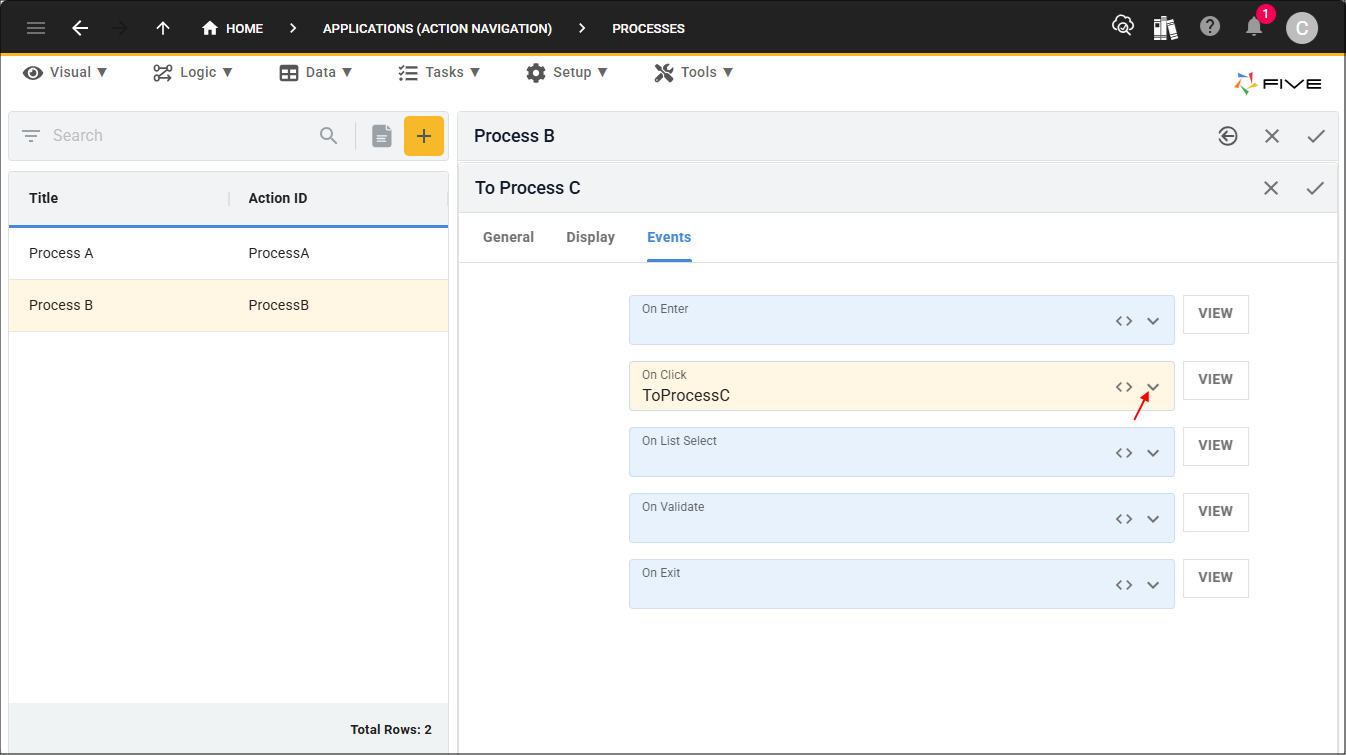
Task: Go to HOME breadcrumb
Action: click(x=232, y=28)
